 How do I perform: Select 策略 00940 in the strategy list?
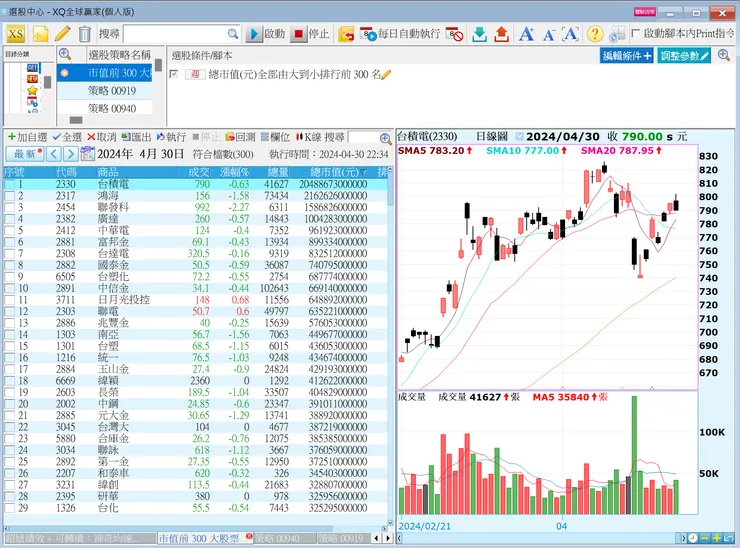pos(105,109)
